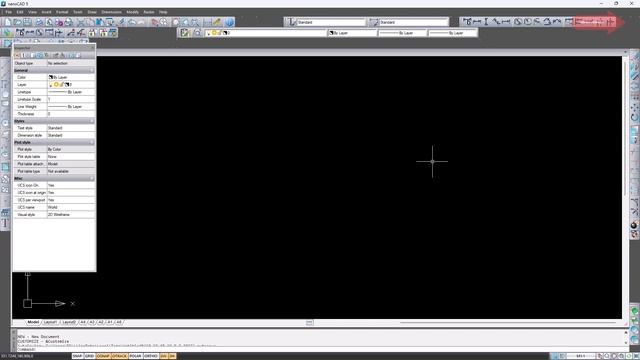Collapse the General section in properties
640x360 pixels.
point(92,70)
